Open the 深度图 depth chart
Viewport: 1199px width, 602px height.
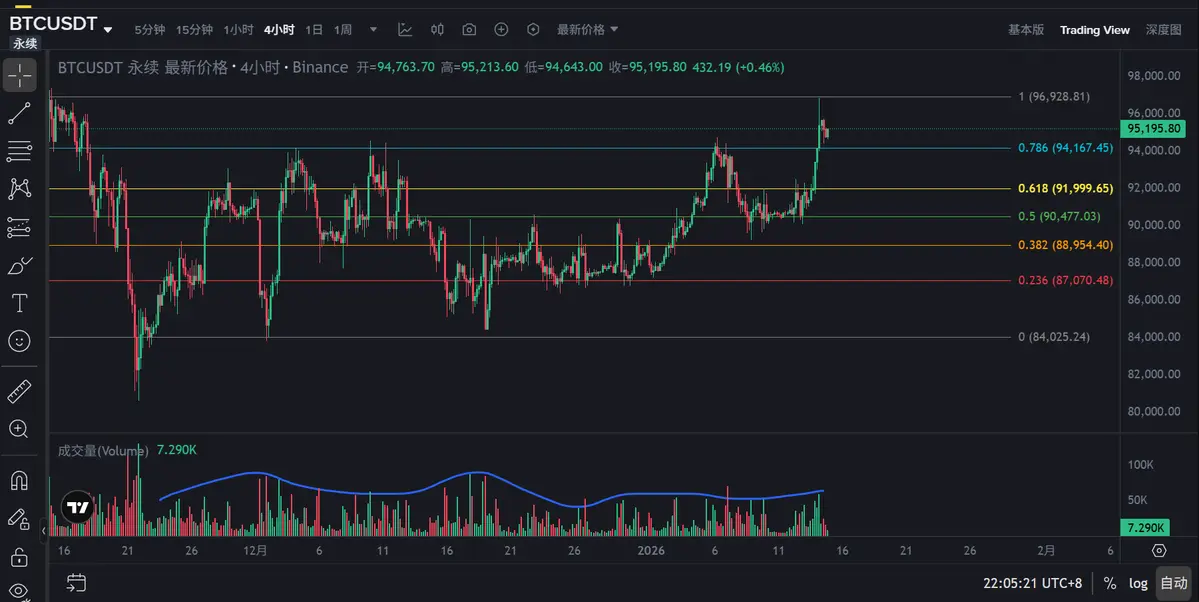point(1163,30)
